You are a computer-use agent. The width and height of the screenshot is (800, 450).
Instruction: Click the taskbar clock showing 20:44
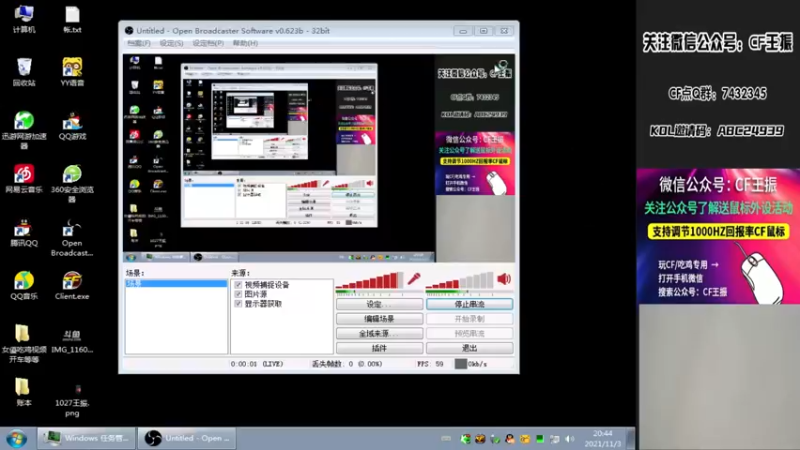click(x=603, y=439)
